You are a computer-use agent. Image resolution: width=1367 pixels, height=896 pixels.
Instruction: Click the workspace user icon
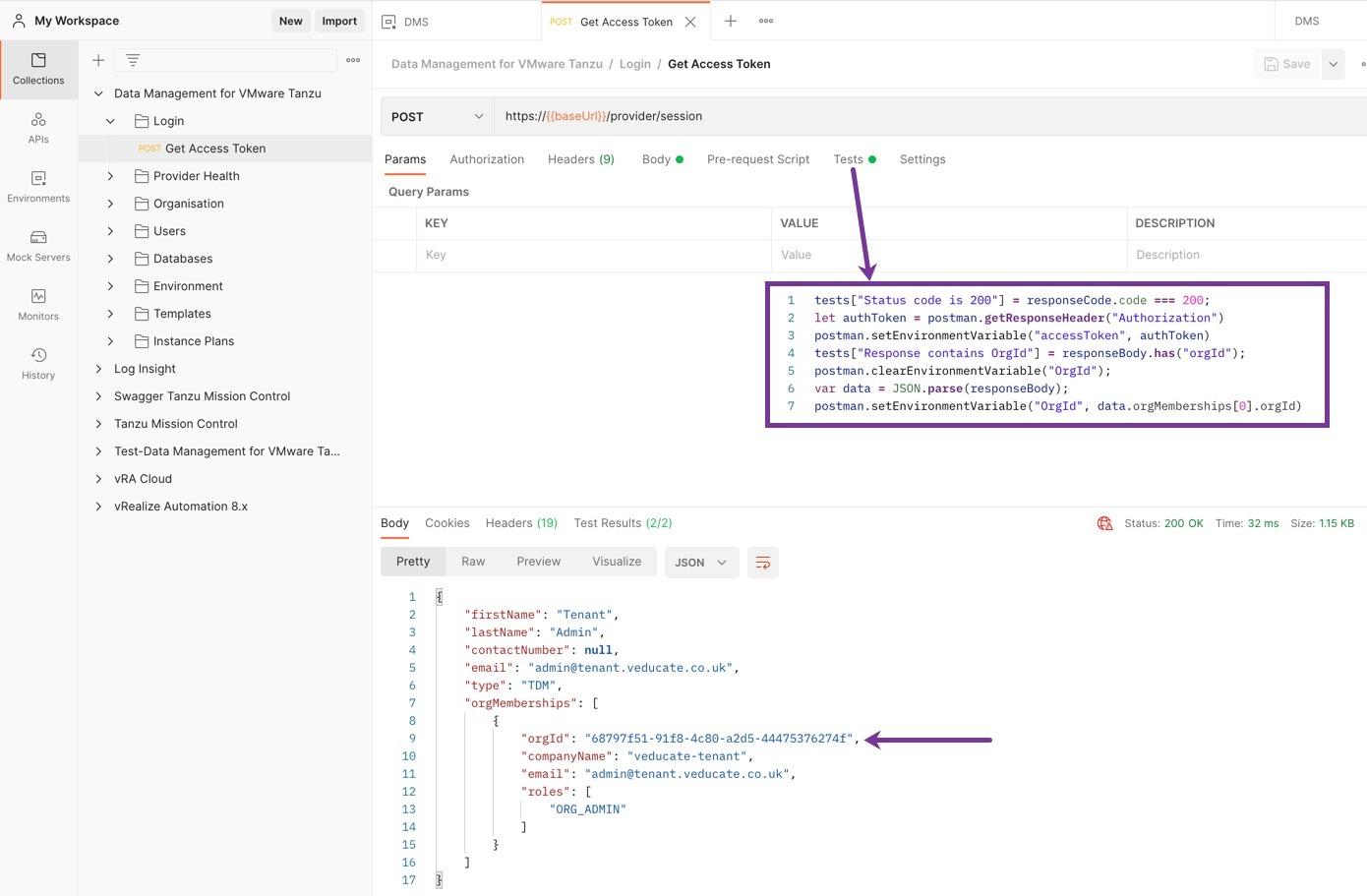[x=19, y=21]
